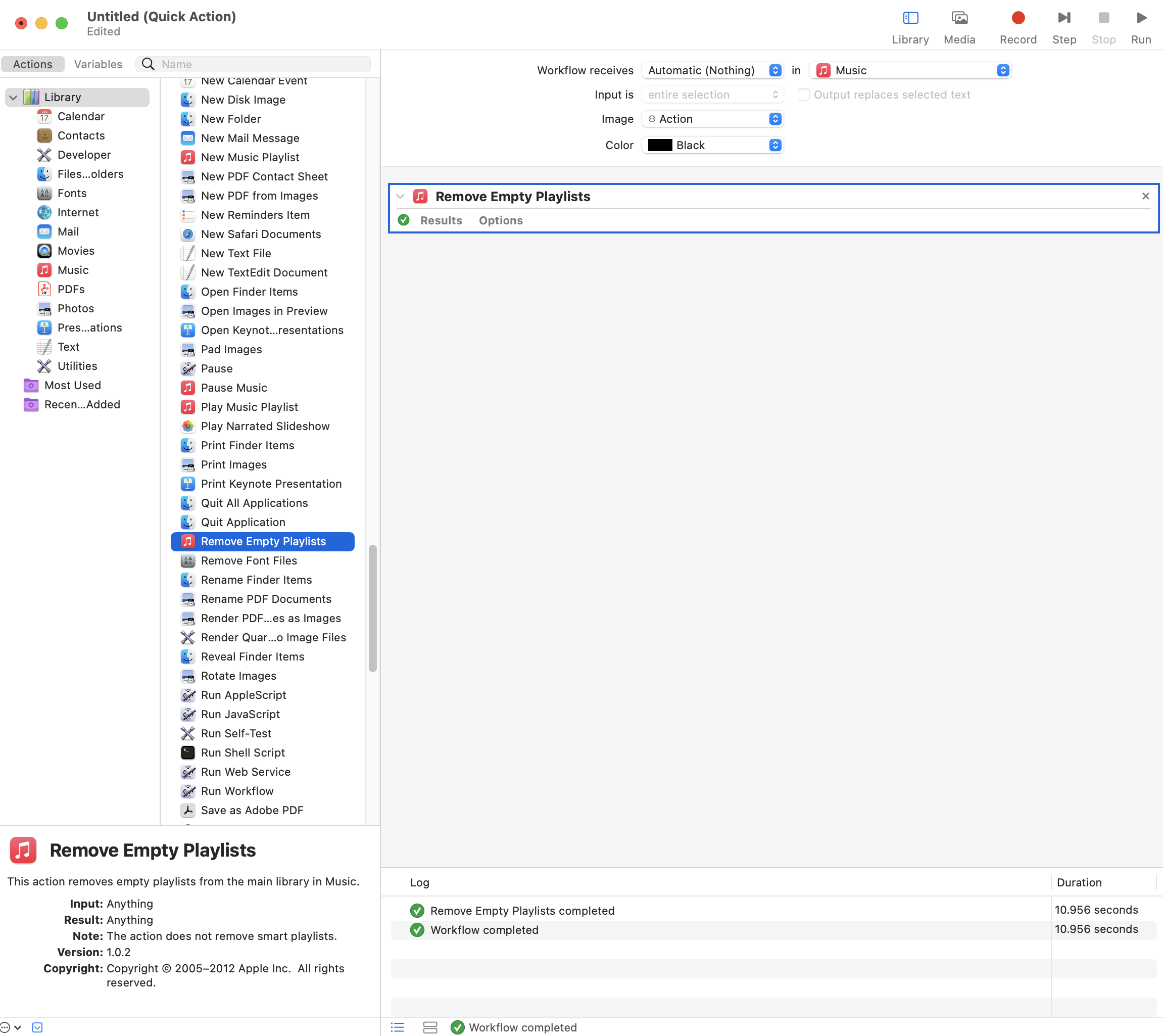Screen dimensions: 1163x1036
Task: Open the Image dropdown showing Action
Action: pos(712,118)
